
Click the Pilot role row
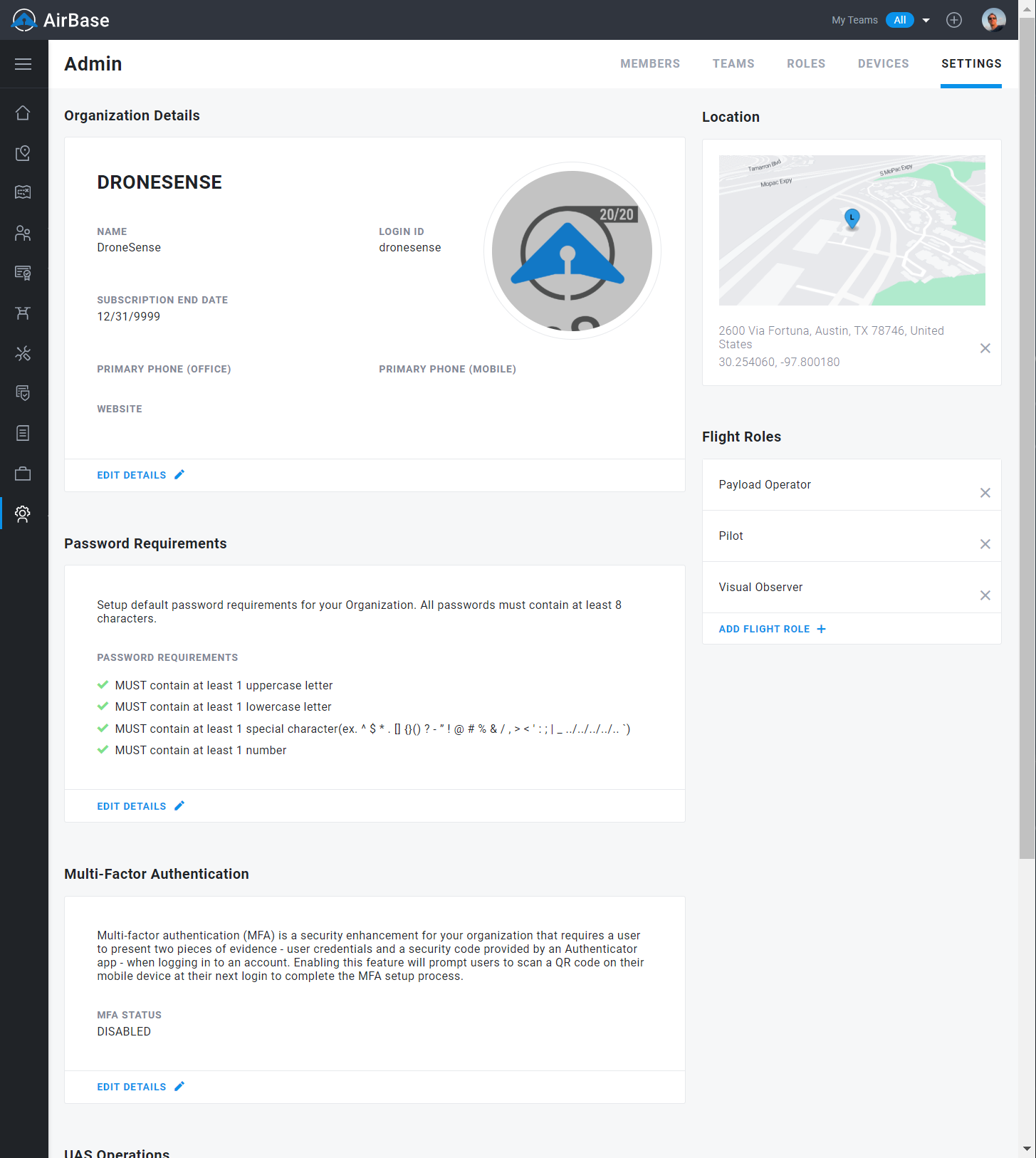pos(852,536)
